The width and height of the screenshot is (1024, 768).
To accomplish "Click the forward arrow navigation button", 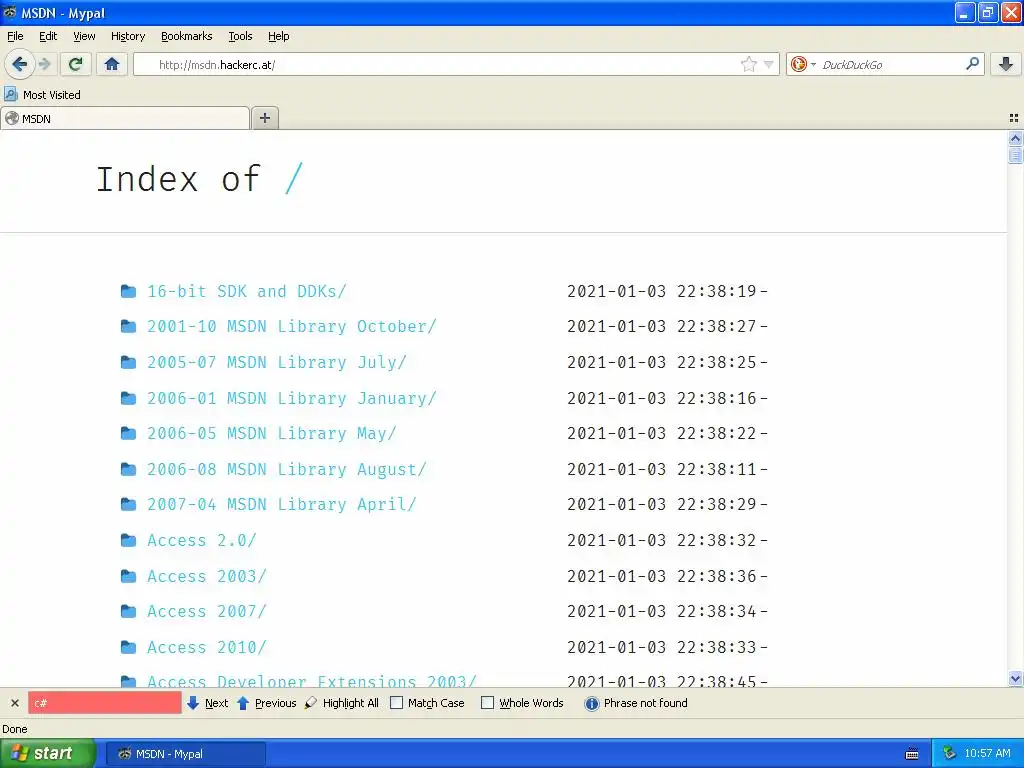I will (45, 64).
